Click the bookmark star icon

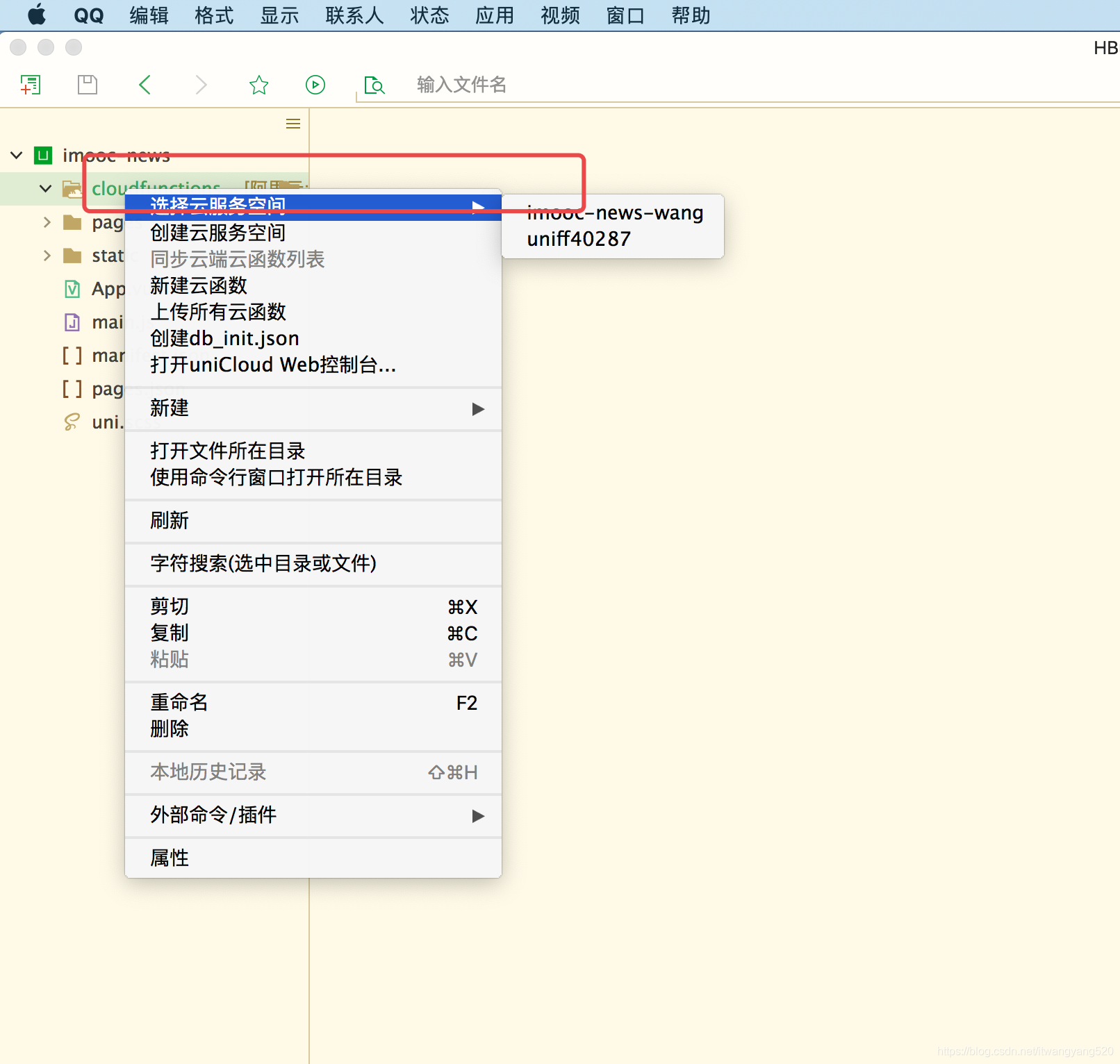coord(259,85)
